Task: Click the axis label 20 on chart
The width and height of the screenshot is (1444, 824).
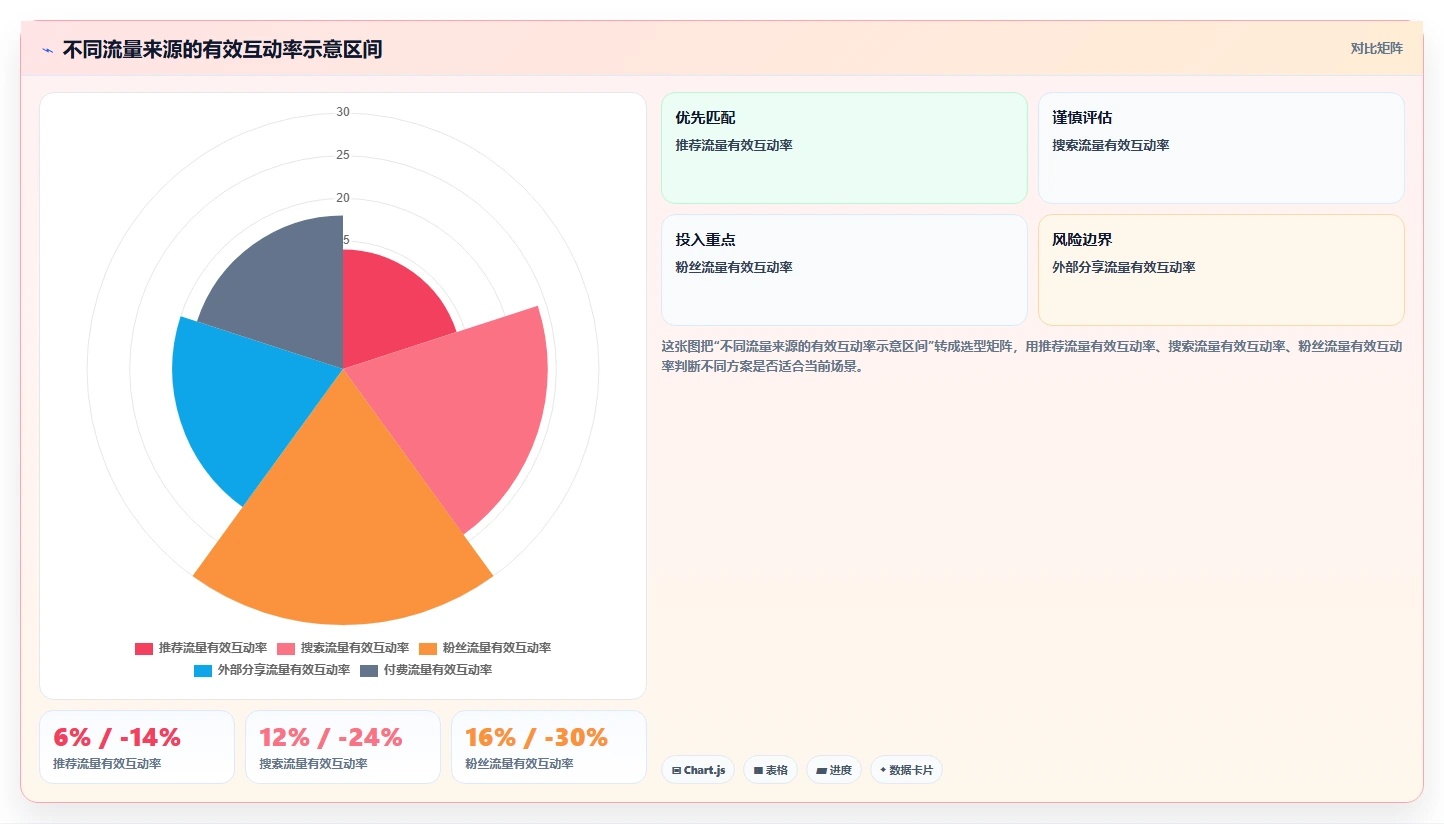Action: pyautogui.click(x=343, y=198)
